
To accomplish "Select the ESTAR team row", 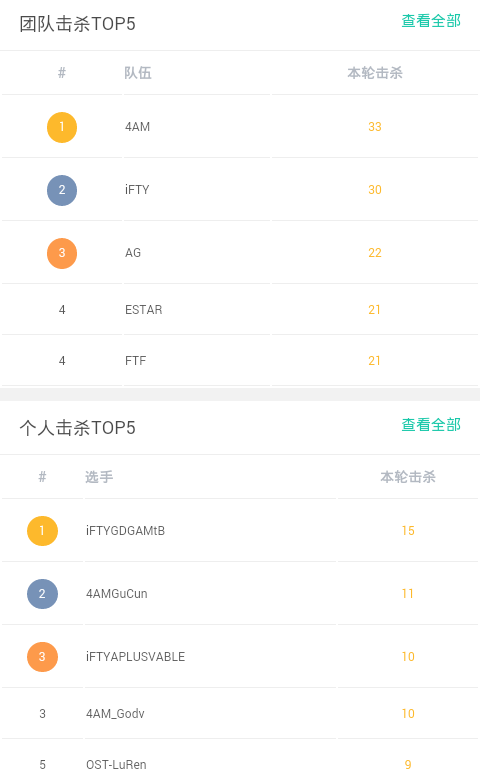I will 240,310.
